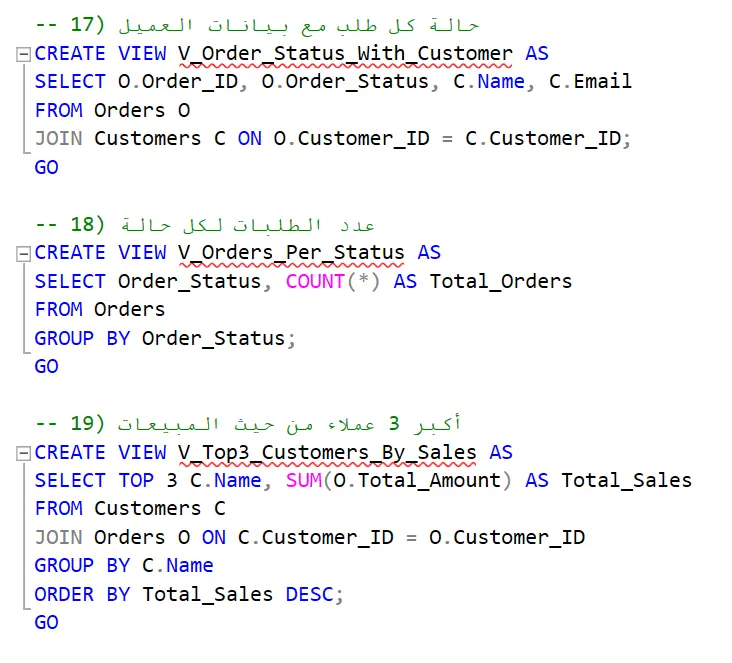This screenshot has height=663, width=732.
Task: Click the GO statement after the Top3 view
Action: pos(47,622)
